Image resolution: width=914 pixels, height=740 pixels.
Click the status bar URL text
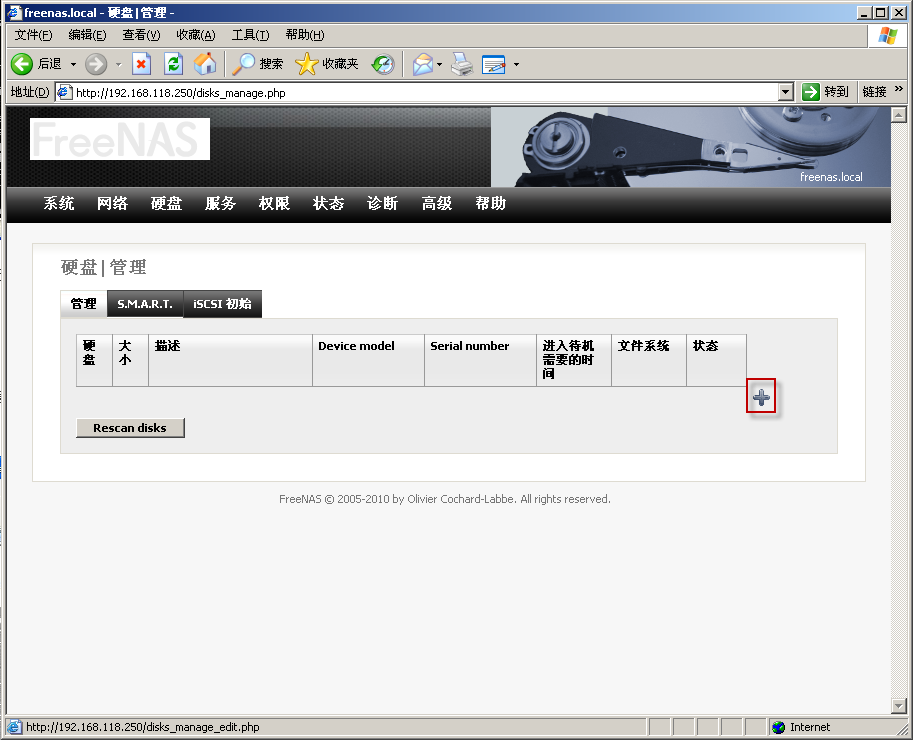[143, 727]
